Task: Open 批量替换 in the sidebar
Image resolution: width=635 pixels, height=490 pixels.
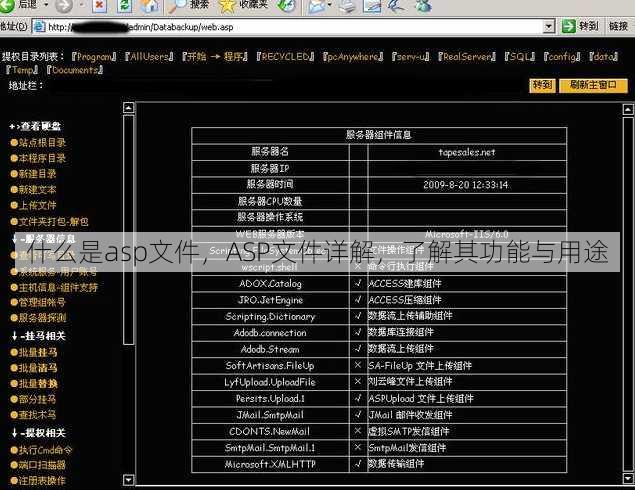Action: [34, 383]
